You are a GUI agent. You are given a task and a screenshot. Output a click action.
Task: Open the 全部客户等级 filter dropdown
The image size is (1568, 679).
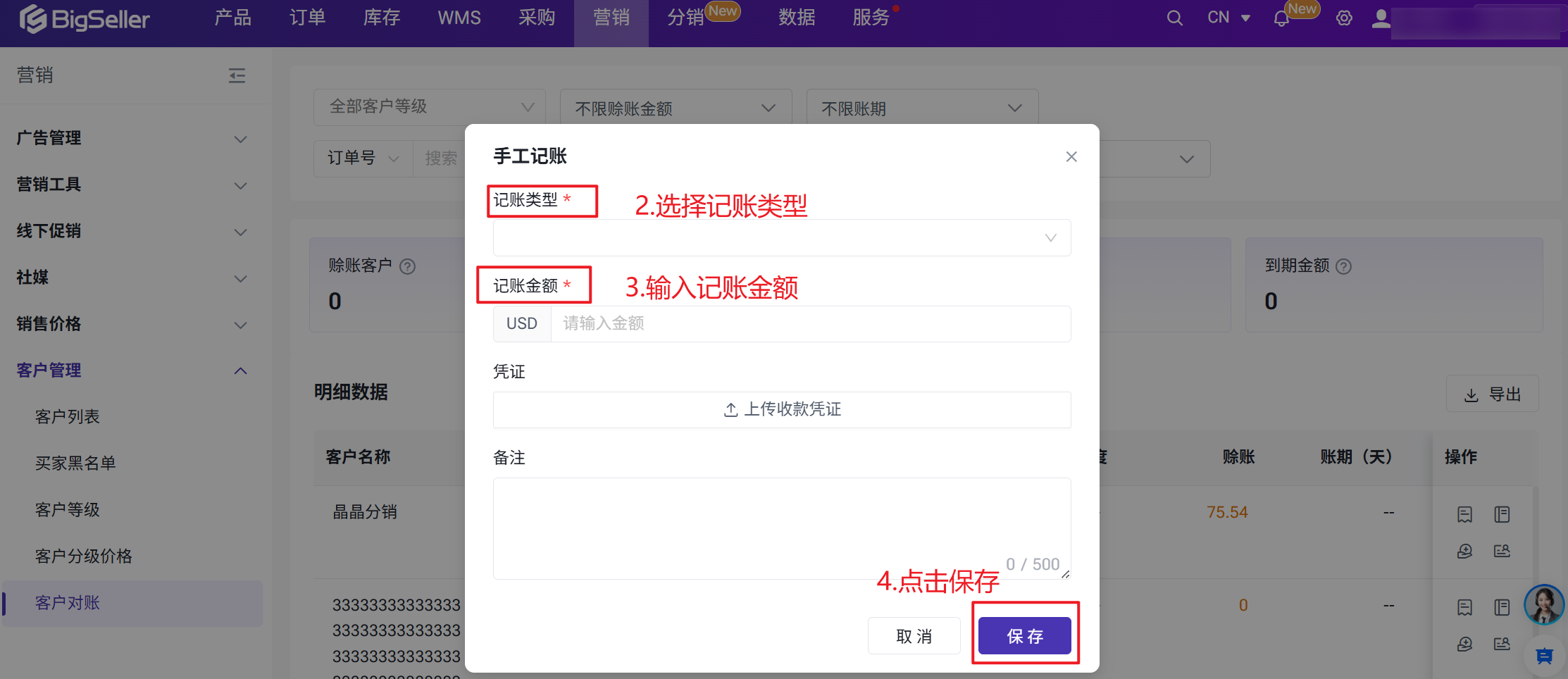pyautogui.click(x=430, y=107)
